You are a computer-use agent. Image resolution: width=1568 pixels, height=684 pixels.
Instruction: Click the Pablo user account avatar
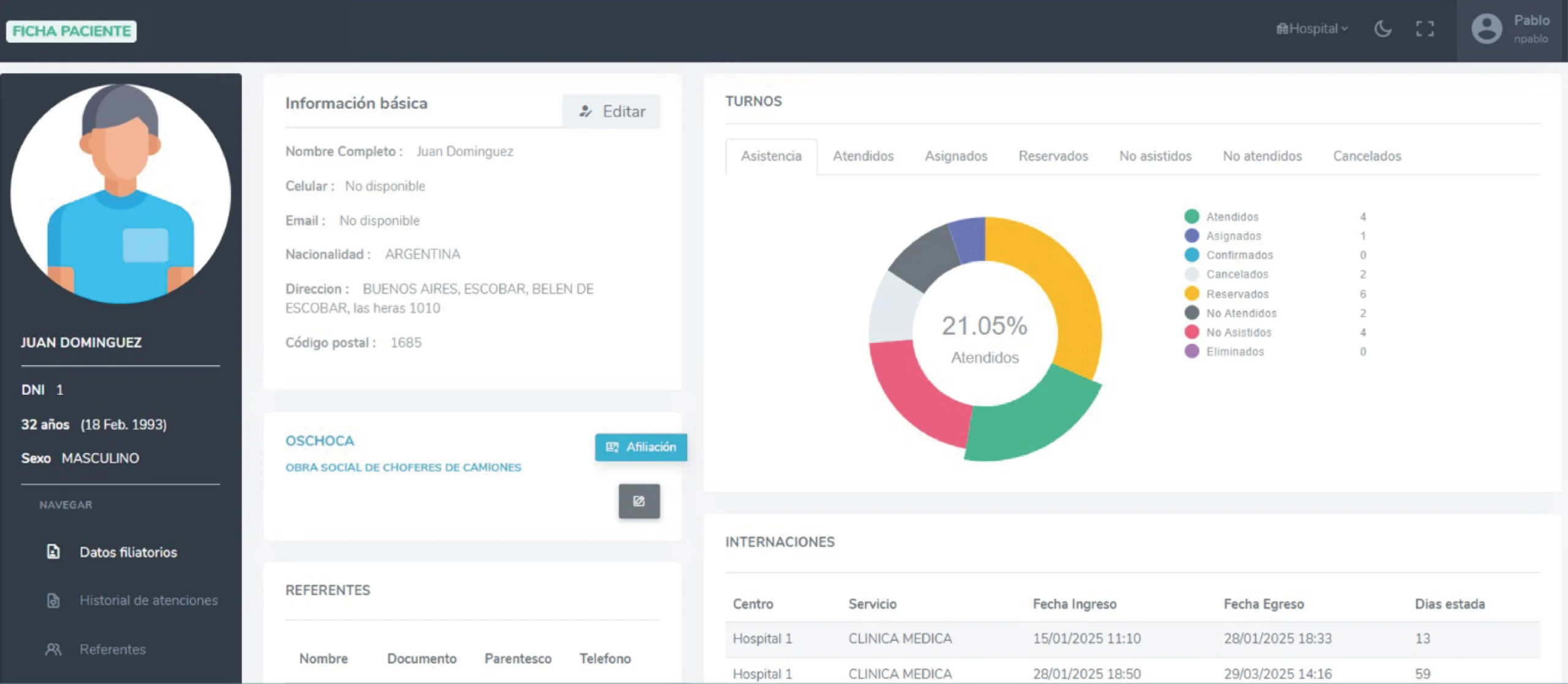(1487, 29)
